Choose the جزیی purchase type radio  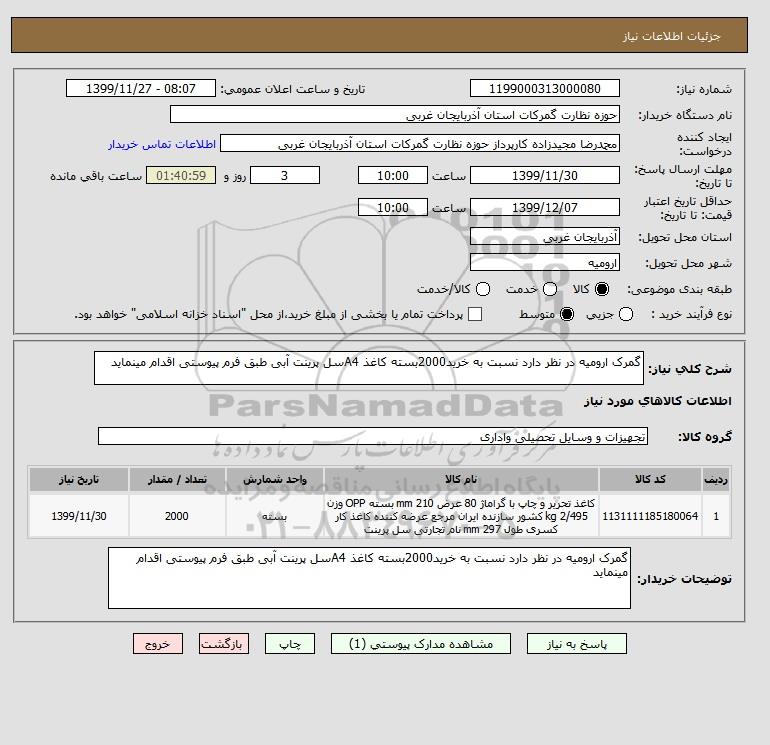coord(626,314)
